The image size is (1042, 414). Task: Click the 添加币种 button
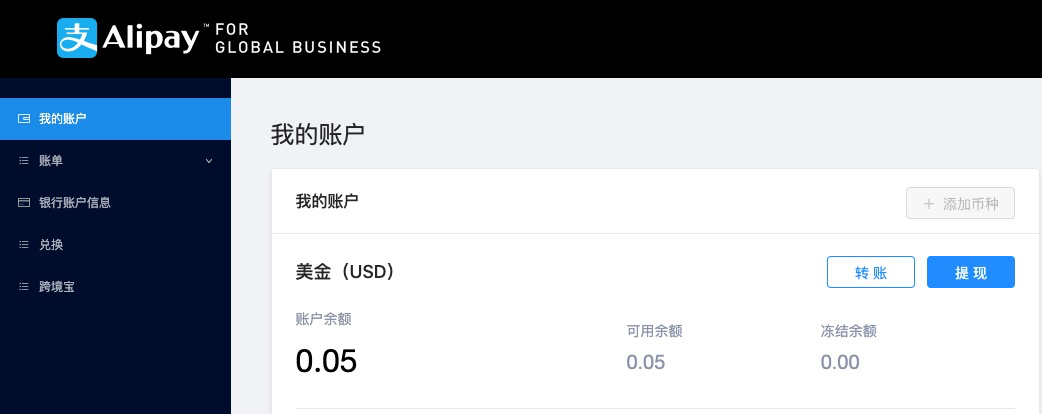click(960, 204)
